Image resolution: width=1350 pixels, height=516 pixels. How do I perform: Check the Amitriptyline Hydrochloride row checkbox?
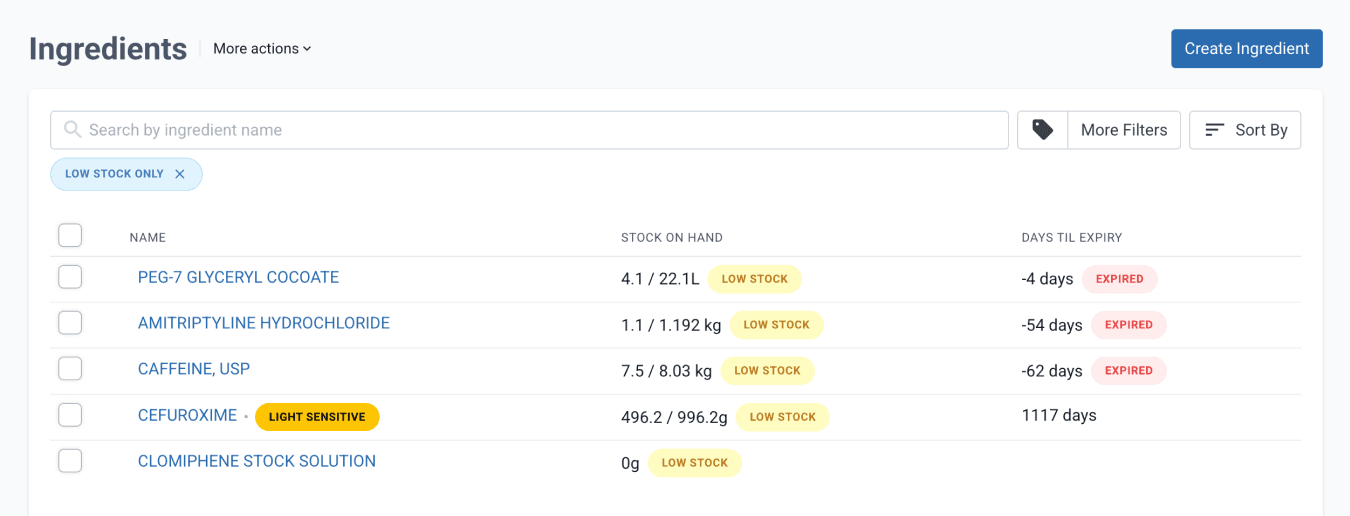tap(70, 323)
